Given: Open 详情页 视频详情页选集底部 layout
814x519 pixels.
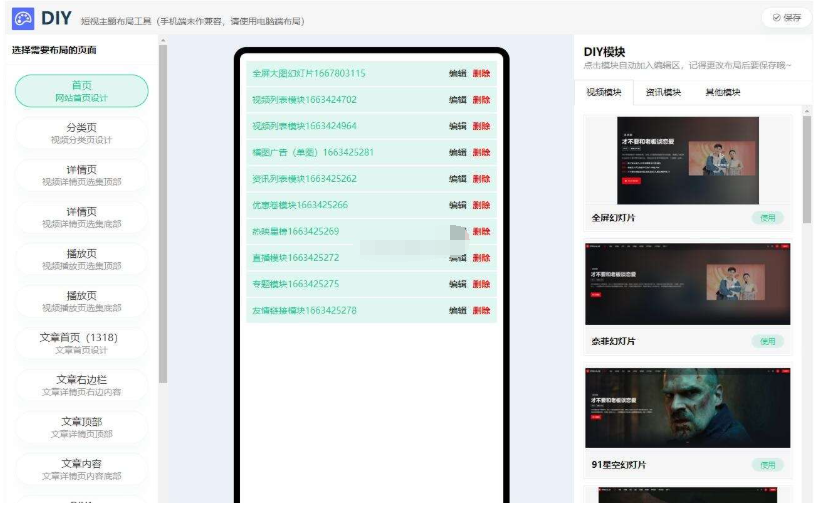Looking at the screenshot, I should tap(82, 217).
